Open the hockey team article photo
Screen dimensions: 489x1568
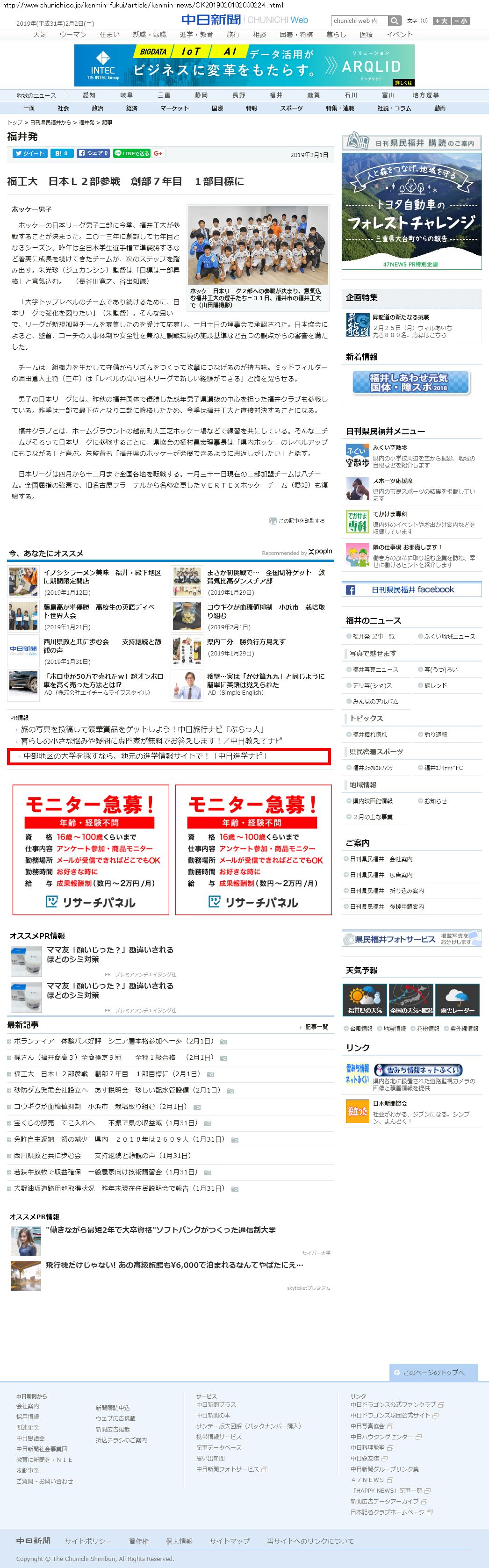coord(258,245)
